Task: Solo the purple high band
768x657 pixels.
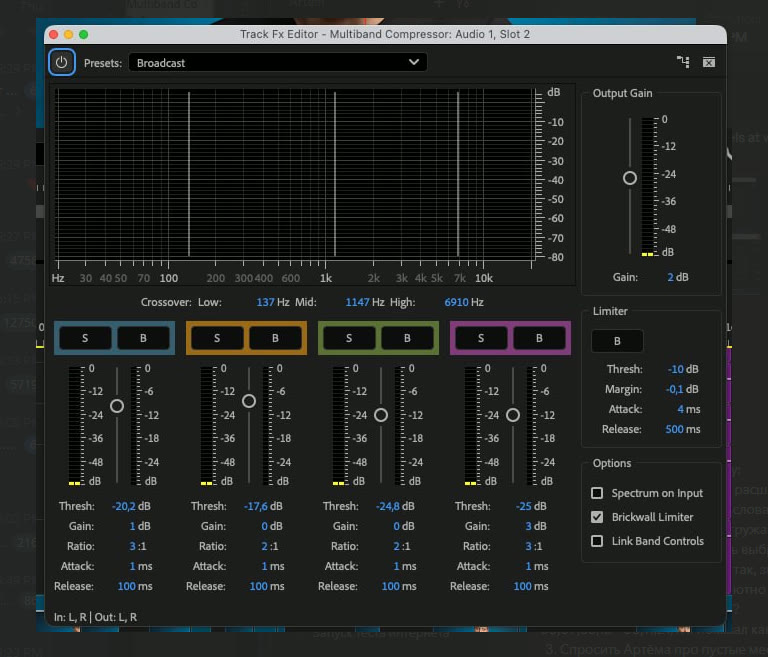Action: [481, 338]
